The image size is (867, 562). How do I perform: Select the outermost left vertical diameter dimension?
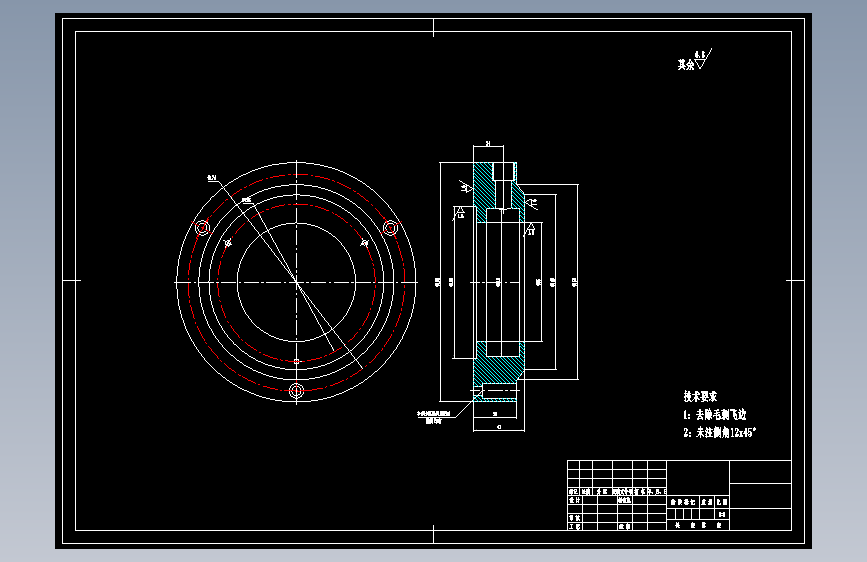[x=437, y=282]
